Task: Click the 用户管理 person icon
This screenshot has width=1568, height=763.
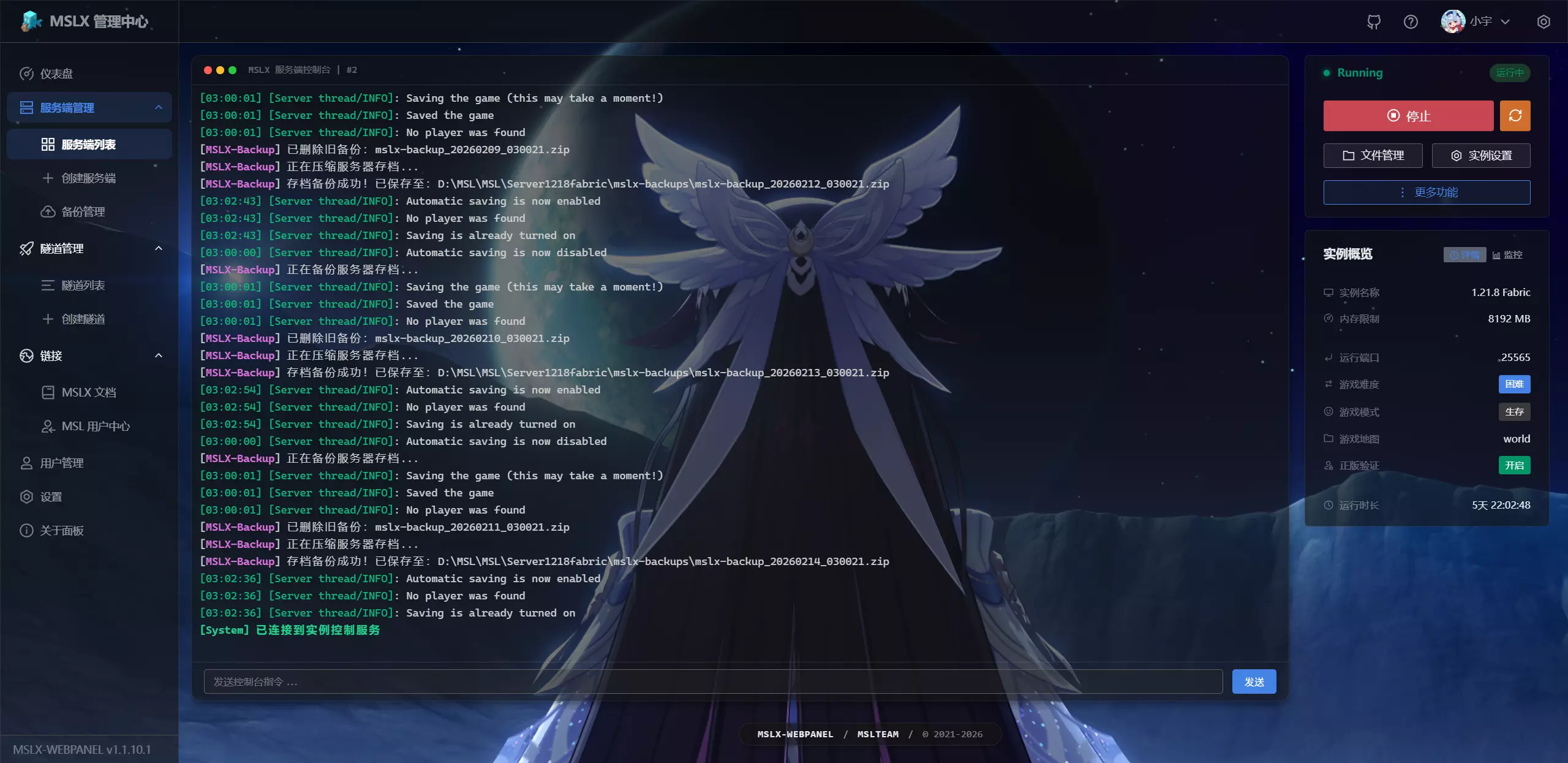Action: pos(26,463)
